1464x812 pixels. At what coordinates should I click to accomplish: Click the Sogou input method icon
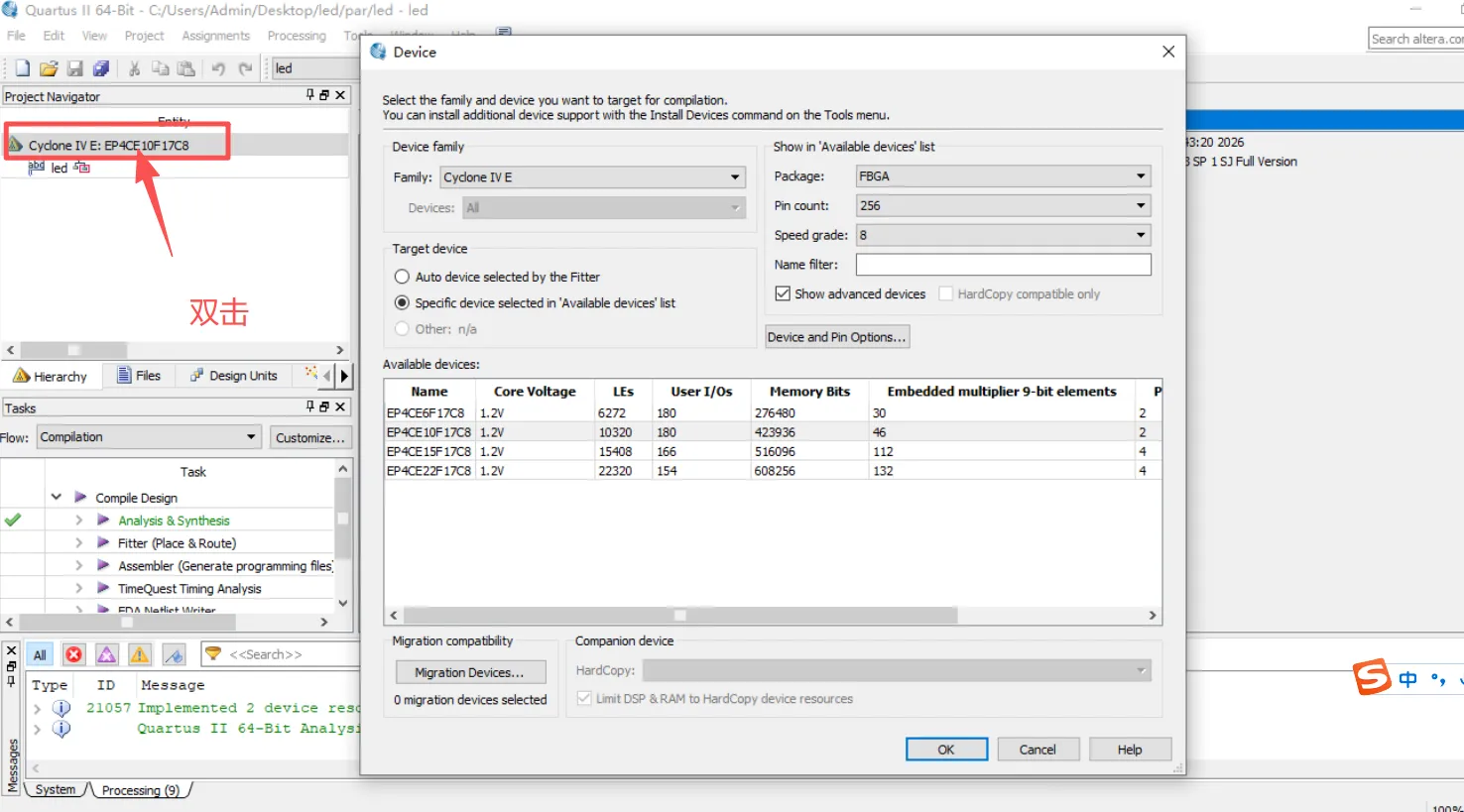click(x=1372, y=678)
